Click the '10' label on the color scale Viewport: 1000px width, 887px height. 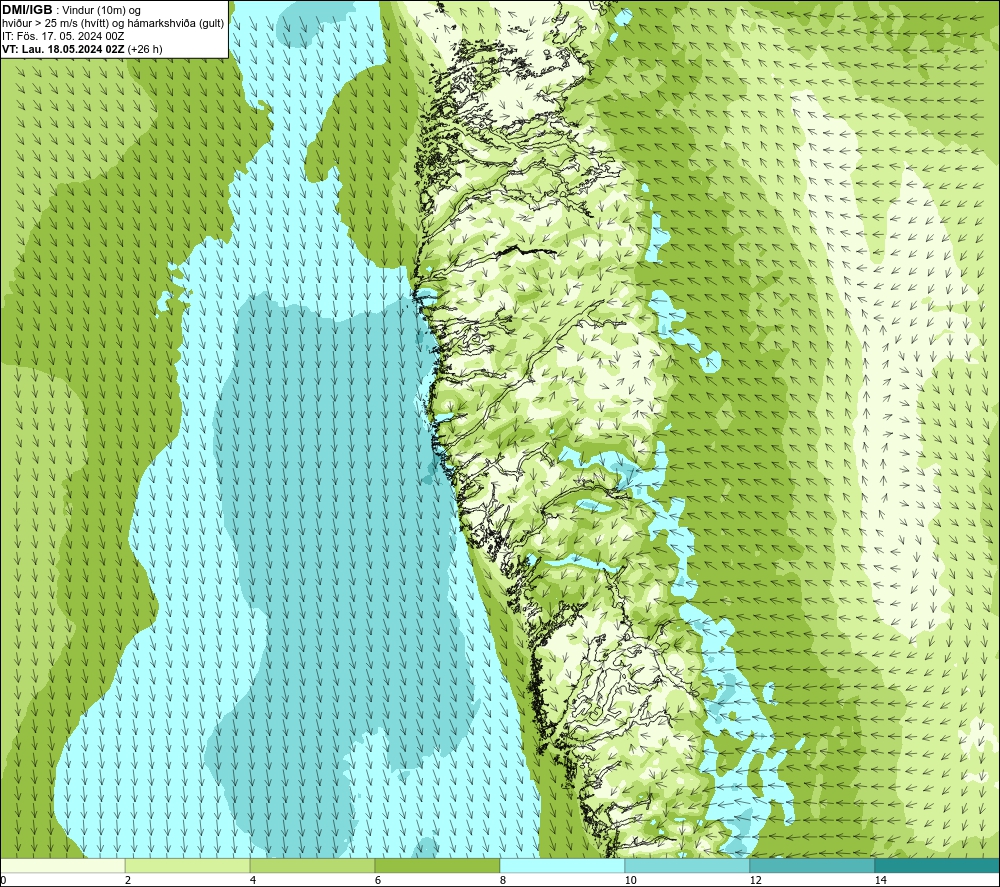coord(630,881)
